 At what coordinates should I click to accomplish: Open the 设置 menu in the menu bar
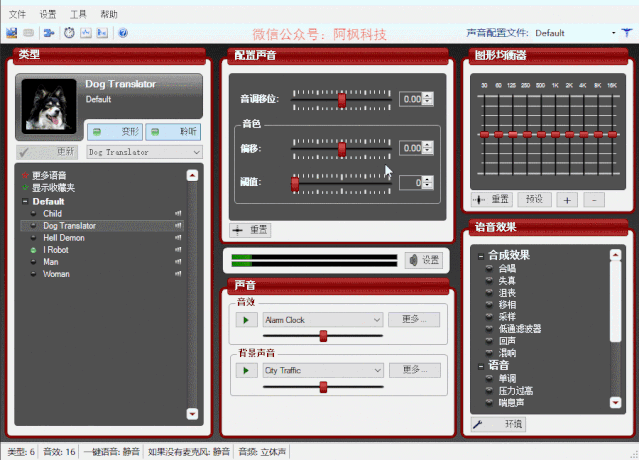pos(48,14)
